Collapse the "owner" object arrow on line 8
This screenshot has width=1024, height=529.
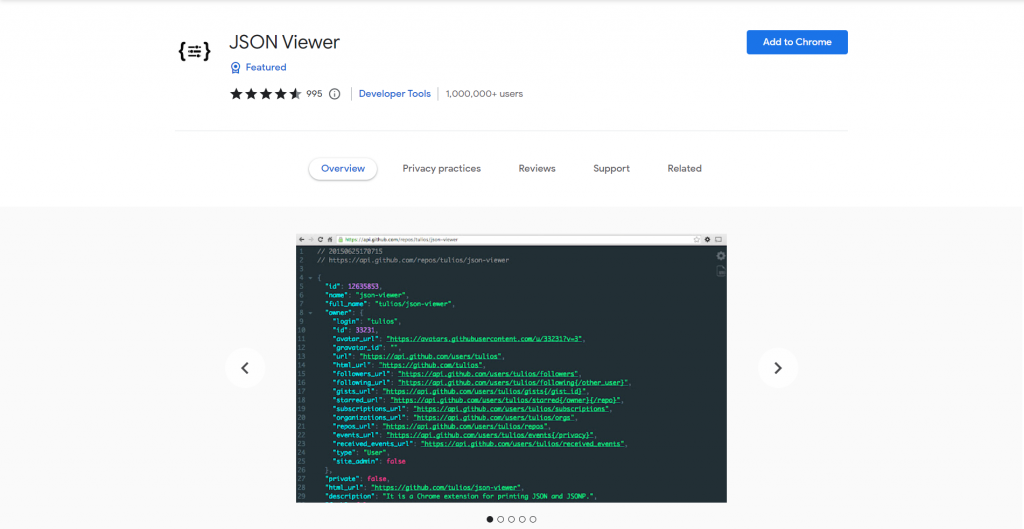311,313
